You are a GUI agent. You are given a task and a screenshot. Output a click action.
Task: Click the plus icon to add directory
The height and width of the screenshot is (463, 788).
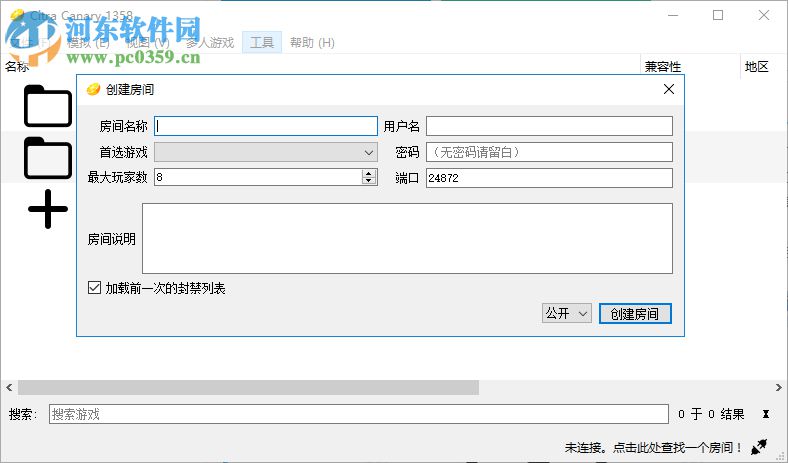tap(48, 209)
